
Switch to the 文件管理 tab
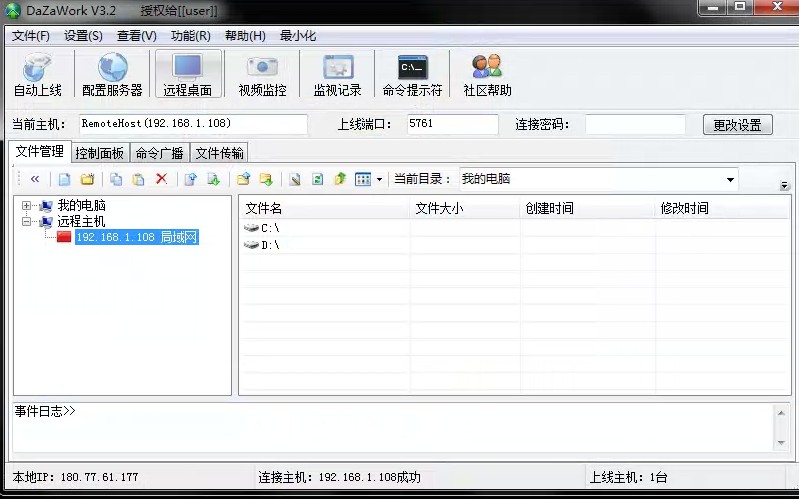click(40, 151)
